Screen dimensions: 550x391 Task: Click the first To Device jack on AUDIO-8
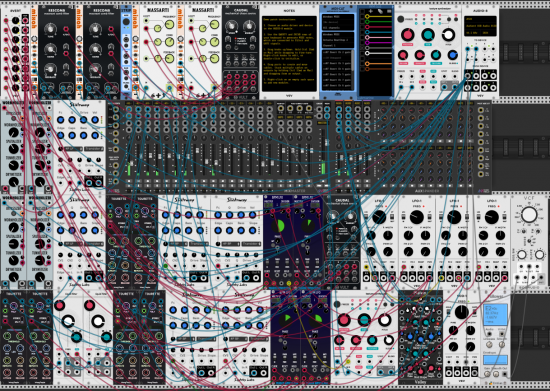(467, 49)
